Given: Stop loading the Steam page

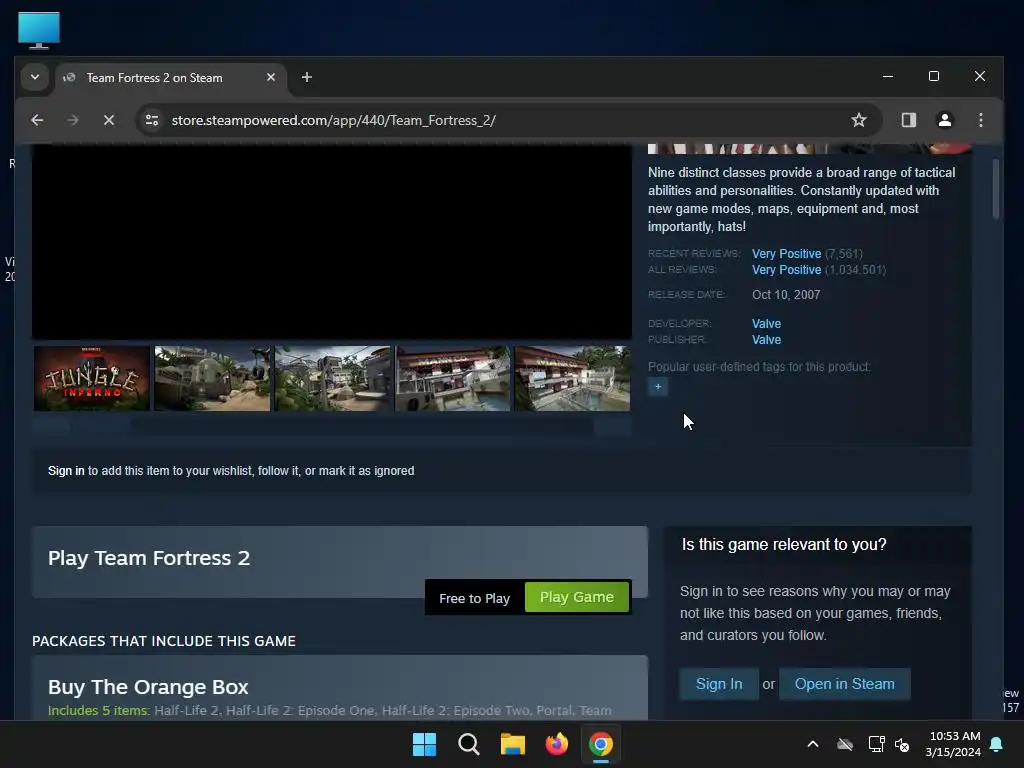Looking at the screenshot, I should 108,120.
